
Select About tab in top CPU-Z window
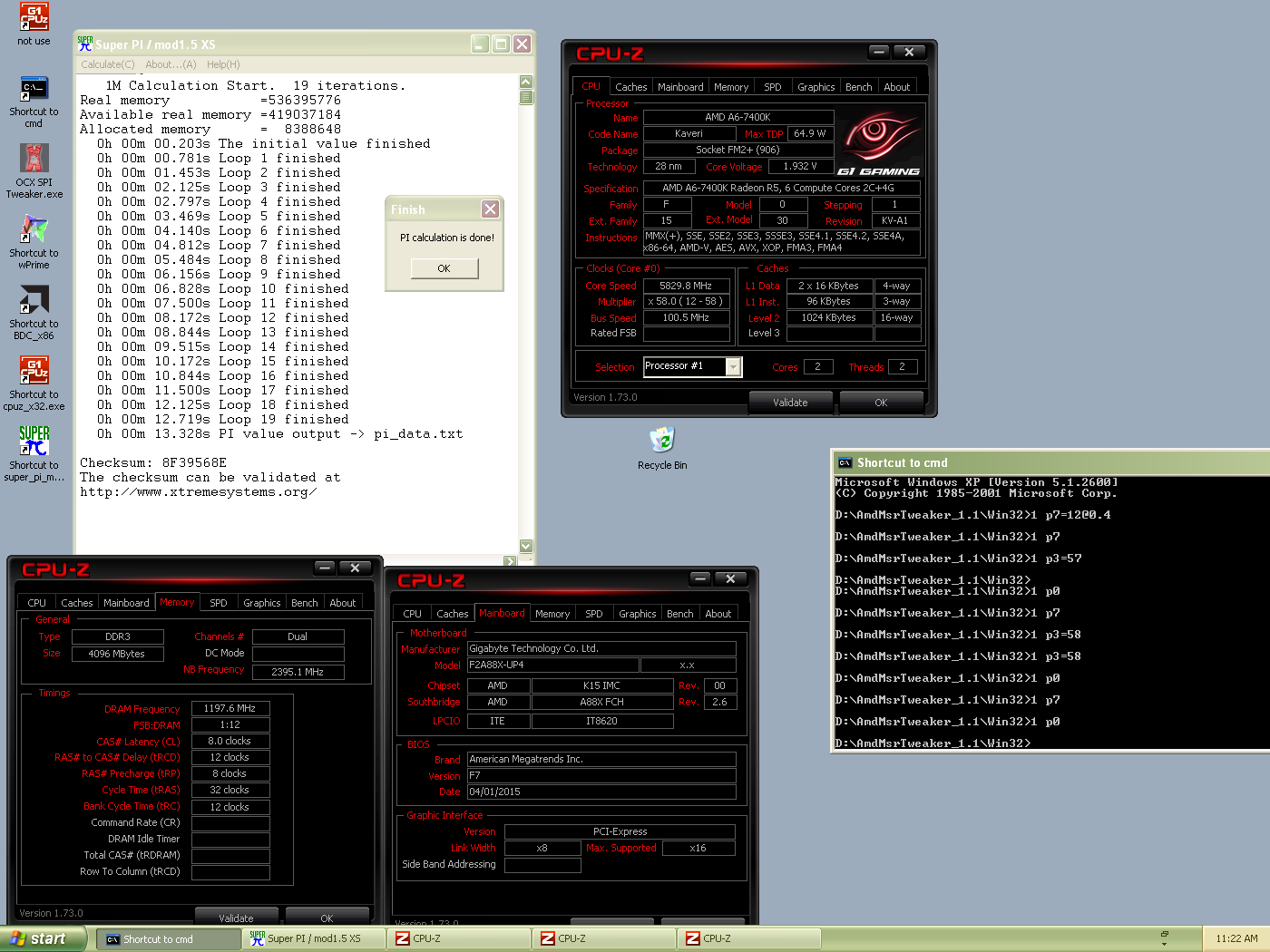[x=897, y=87]
